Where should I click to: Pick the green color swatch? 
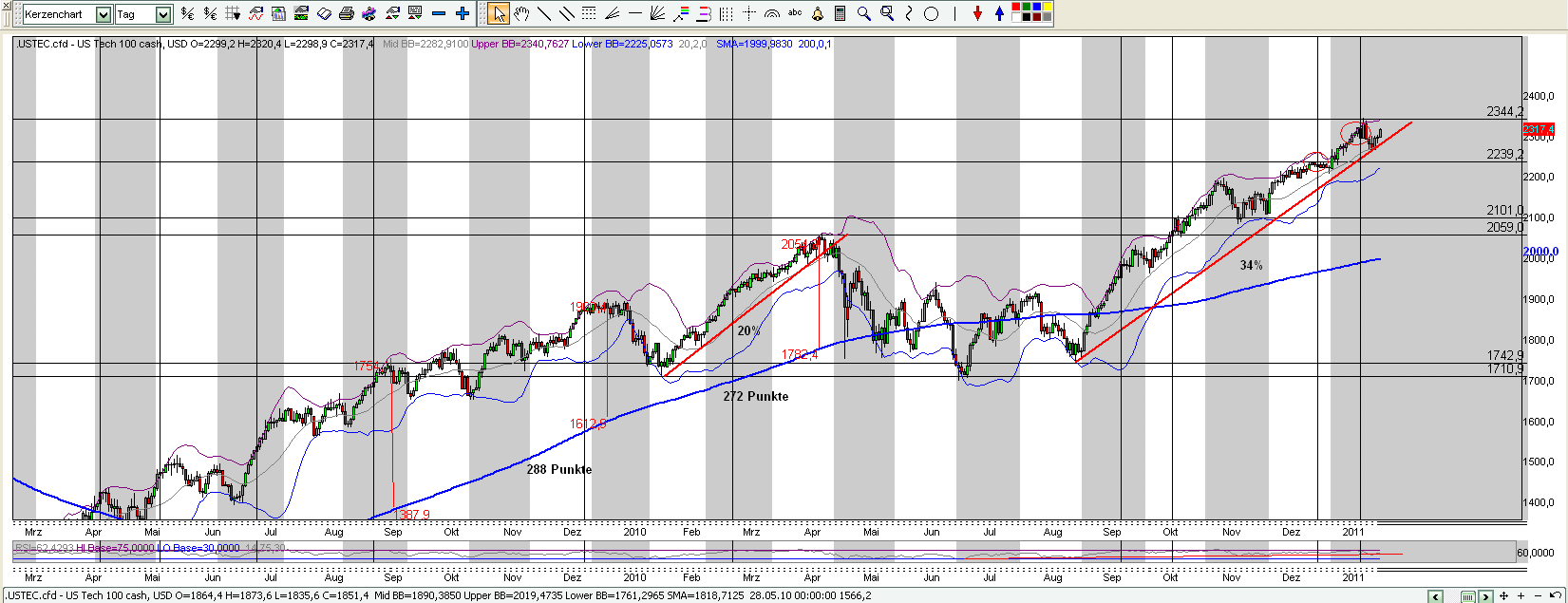coord(1027,7)
